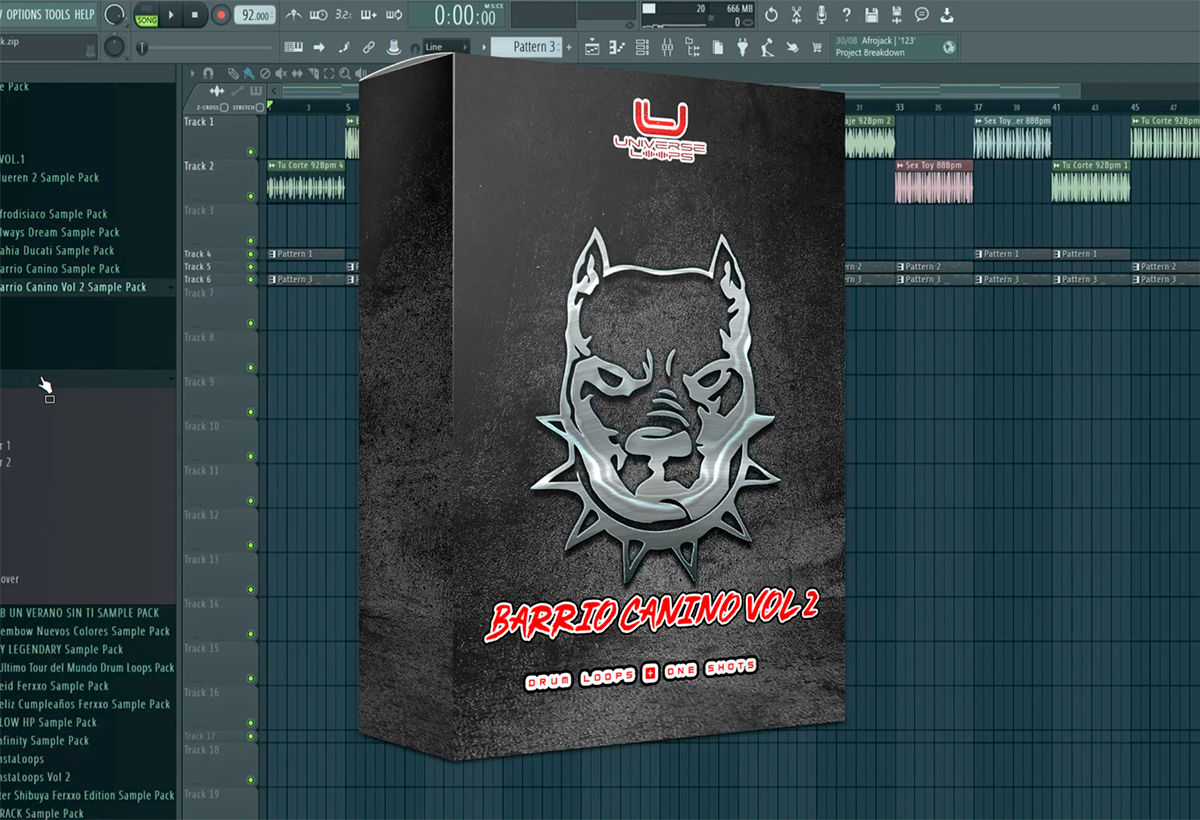Screen dimensions: 1200x820
Task: Open the Piano Roll view icon
Action: tap(618, 47)
